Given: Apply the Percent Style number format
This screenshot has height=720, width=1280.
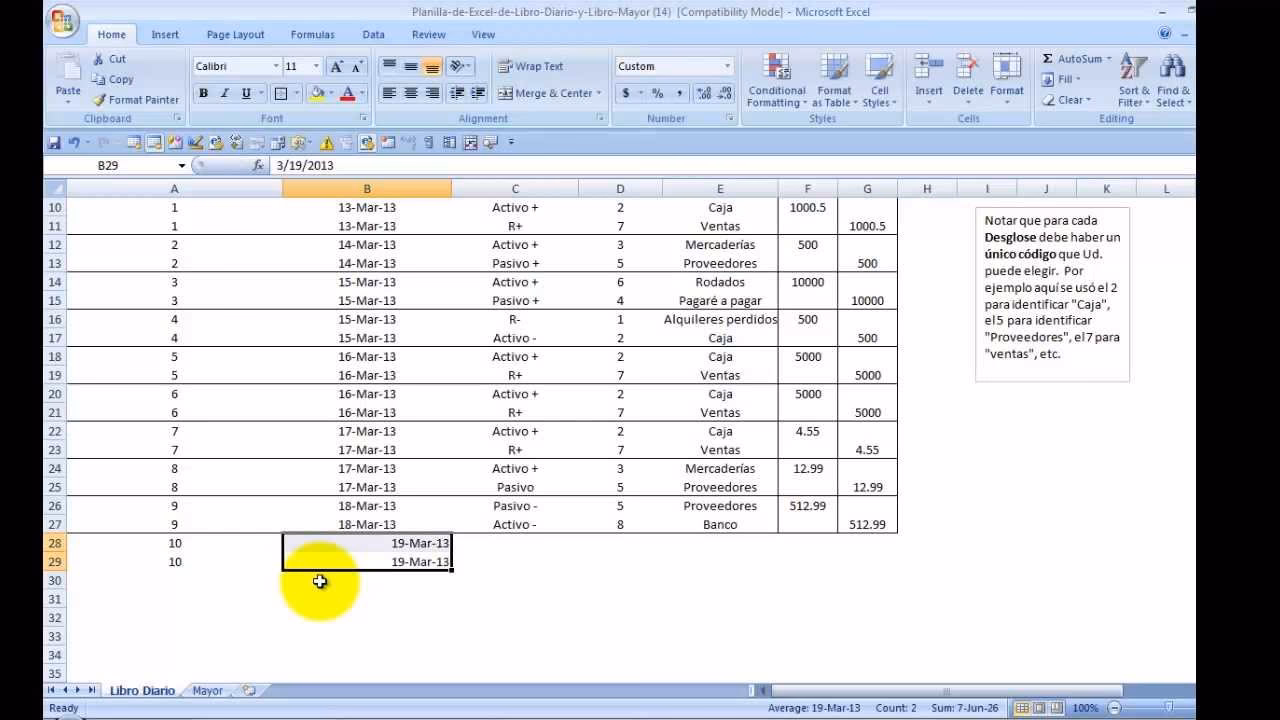Looking at the screenshot, I should pos(655,92).
